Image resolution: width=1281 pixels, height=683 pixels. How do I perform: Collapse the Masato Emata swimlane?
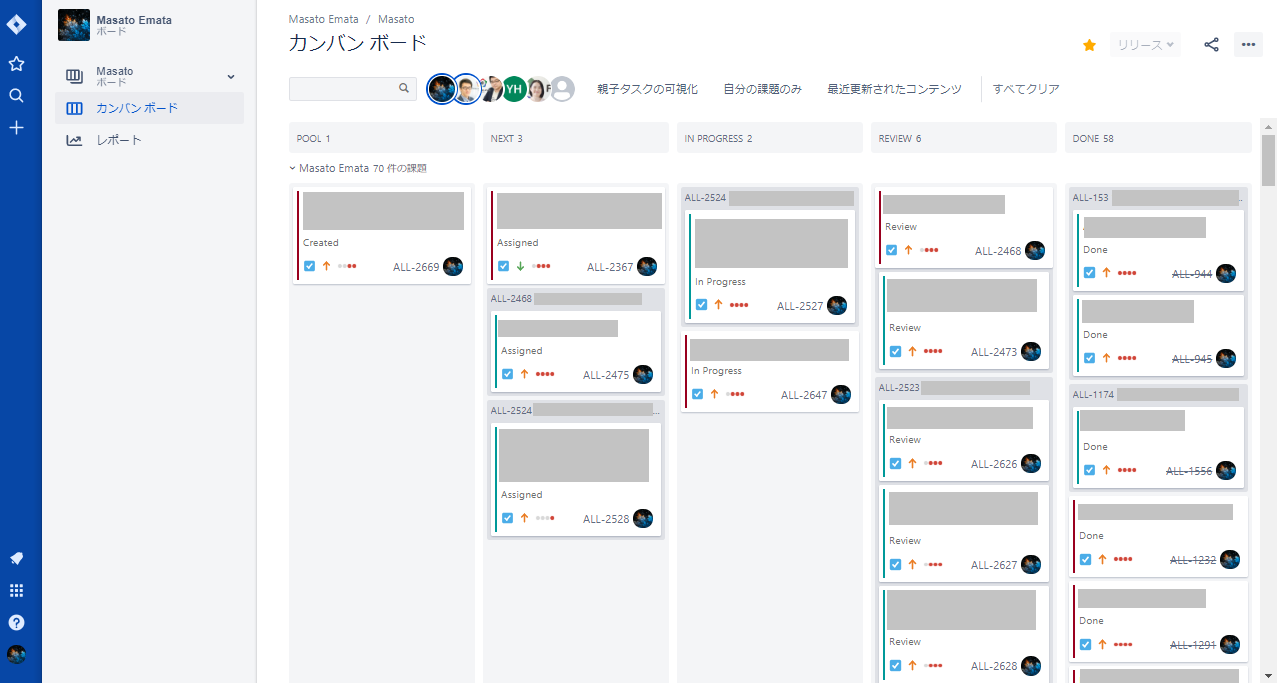[x=292, y=168]
